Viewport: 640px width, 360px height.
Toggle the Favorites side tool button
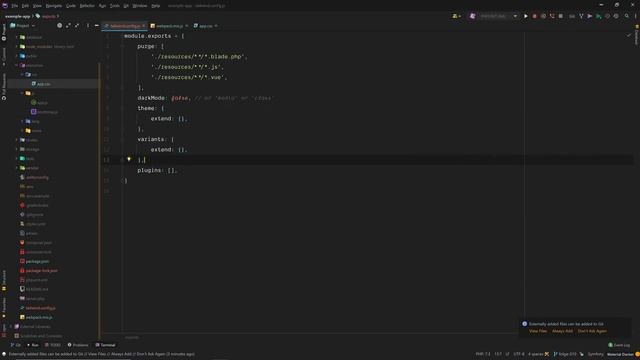coord(4,307)
